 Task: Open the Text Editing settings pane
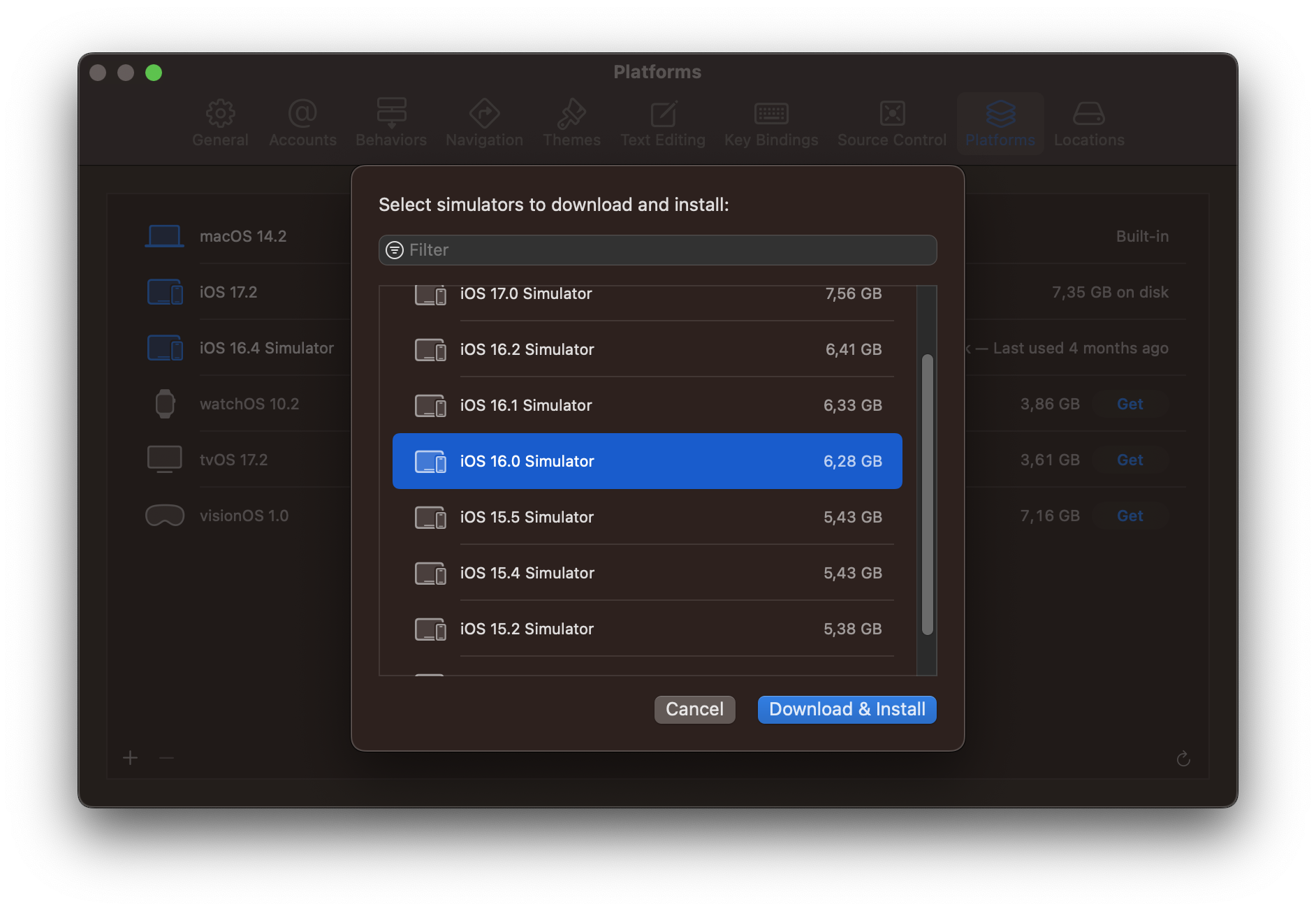click(662, 123)
